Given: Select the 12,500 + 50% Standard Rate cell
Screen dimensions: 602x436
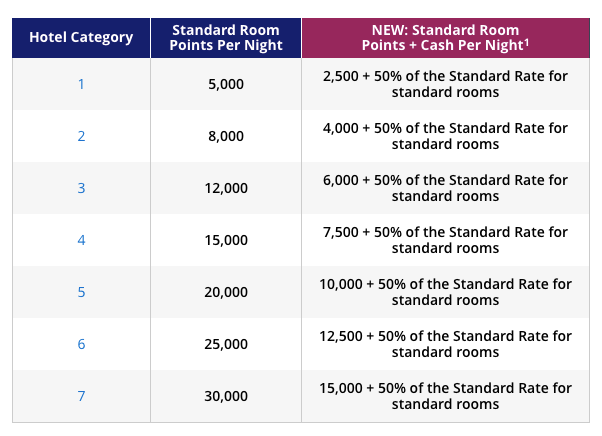Looking at the screenshot, I should pos(446,344).
